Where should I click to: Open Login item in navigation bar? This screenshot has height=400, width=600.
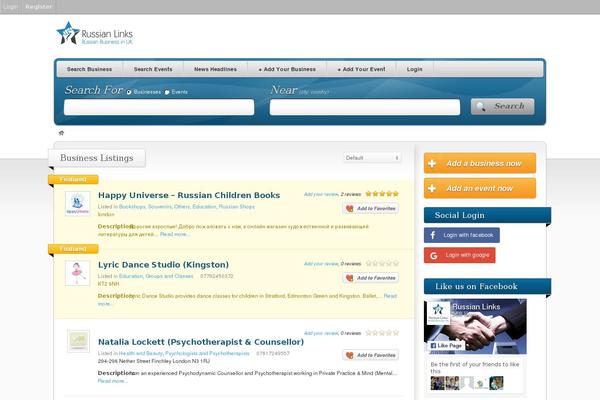click(x=415, y=69)
